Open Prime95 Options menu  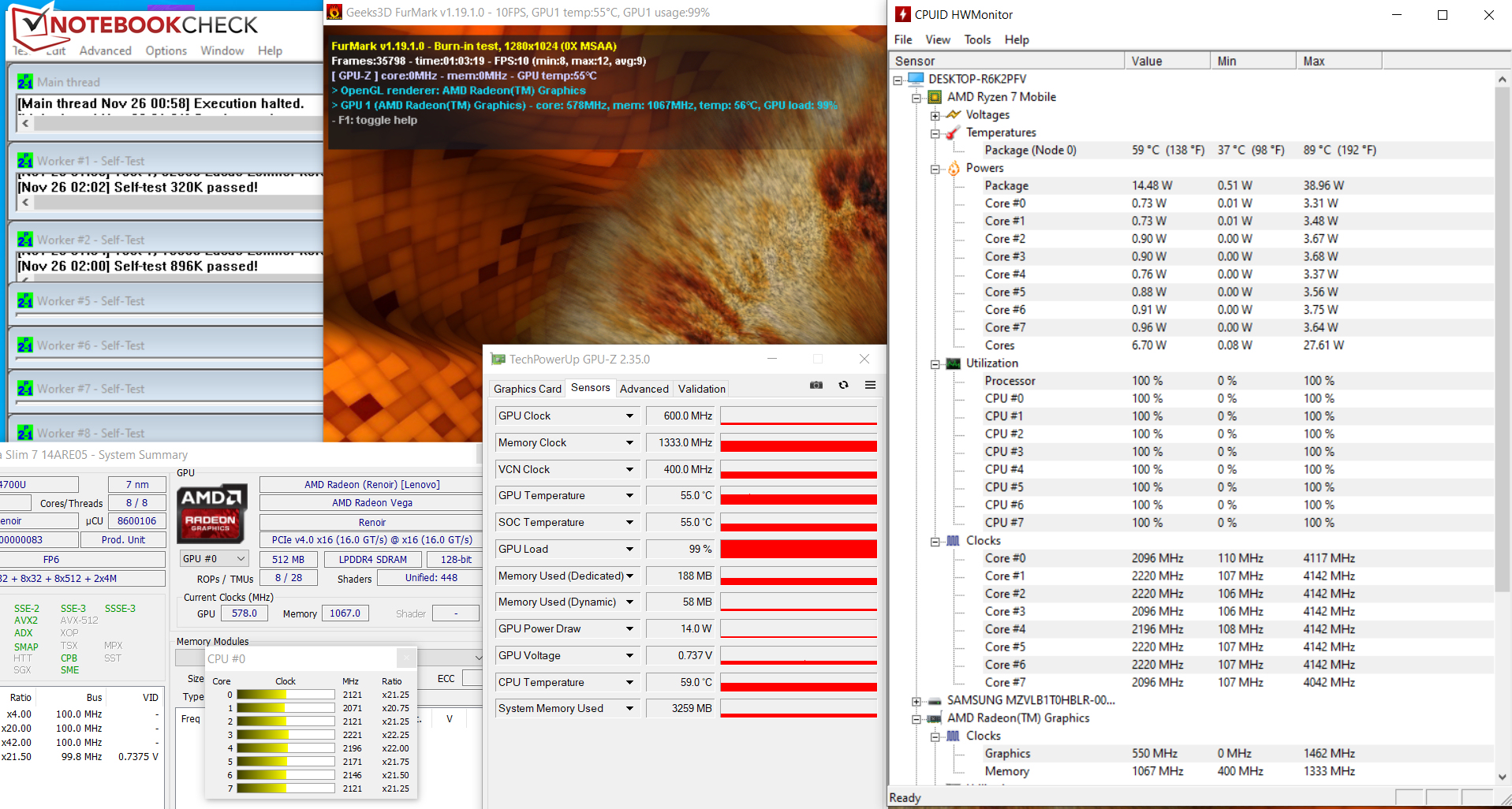click(x=166, y=50)
